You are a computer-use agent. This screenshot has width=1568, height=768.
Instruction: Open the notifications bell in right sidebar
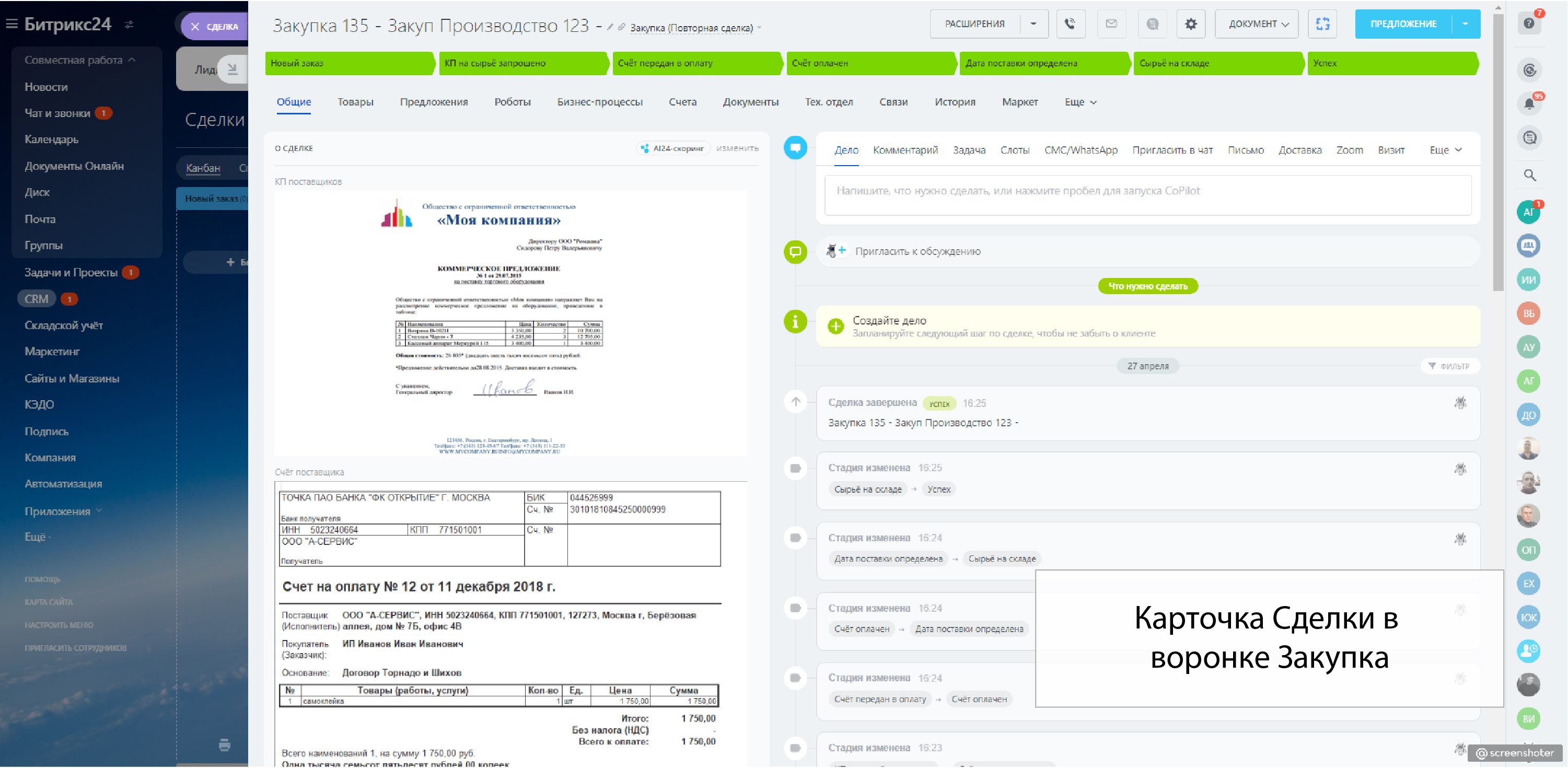coord(1528,104)
